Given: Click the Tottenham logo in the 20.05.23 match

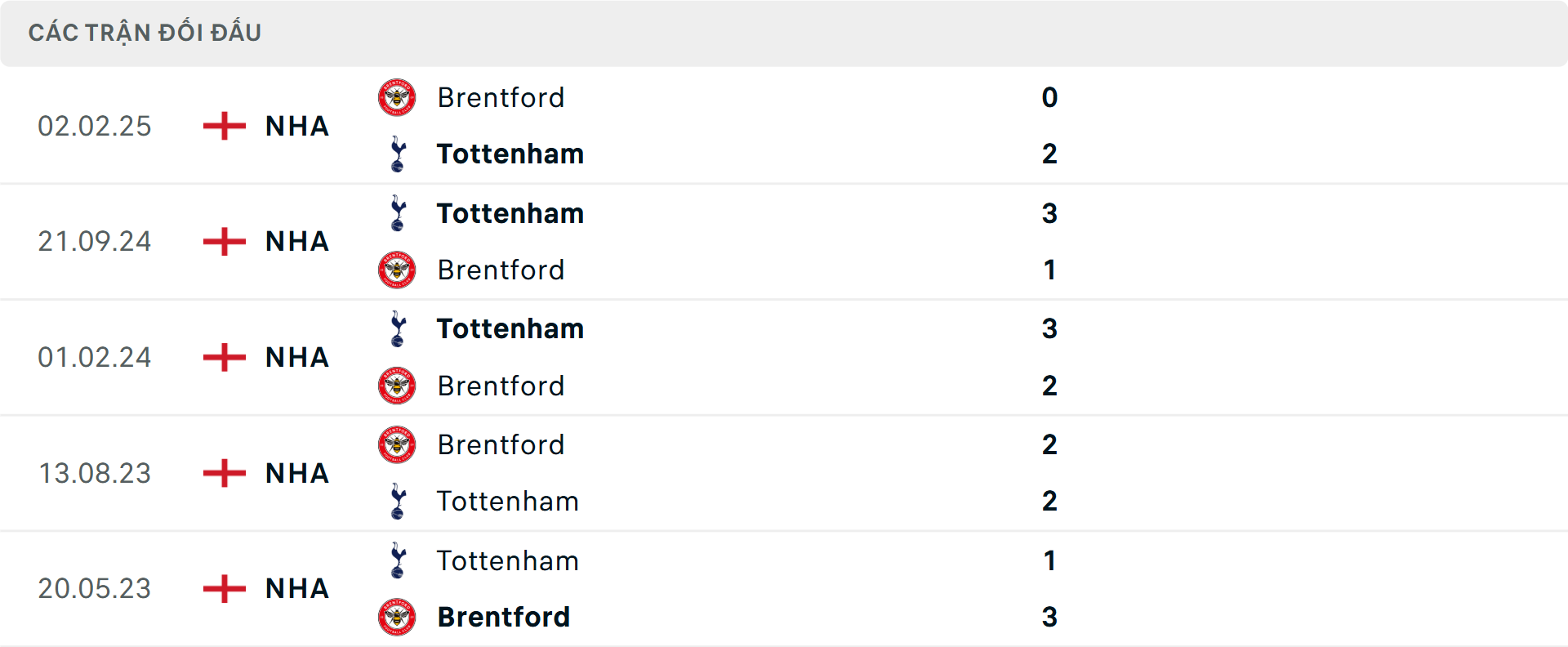Looking at the screenshot, I should 396,560.
